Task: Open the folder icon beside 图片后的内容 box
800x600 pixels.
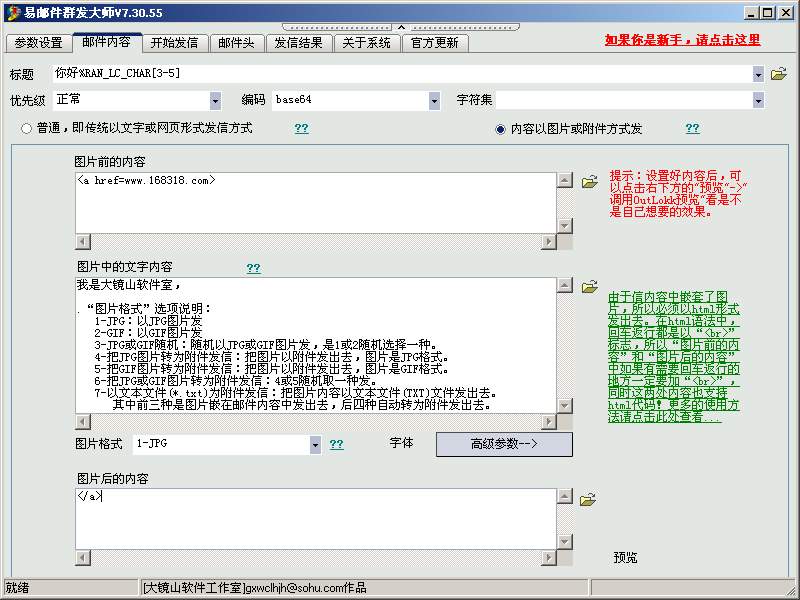Action: 590,499
